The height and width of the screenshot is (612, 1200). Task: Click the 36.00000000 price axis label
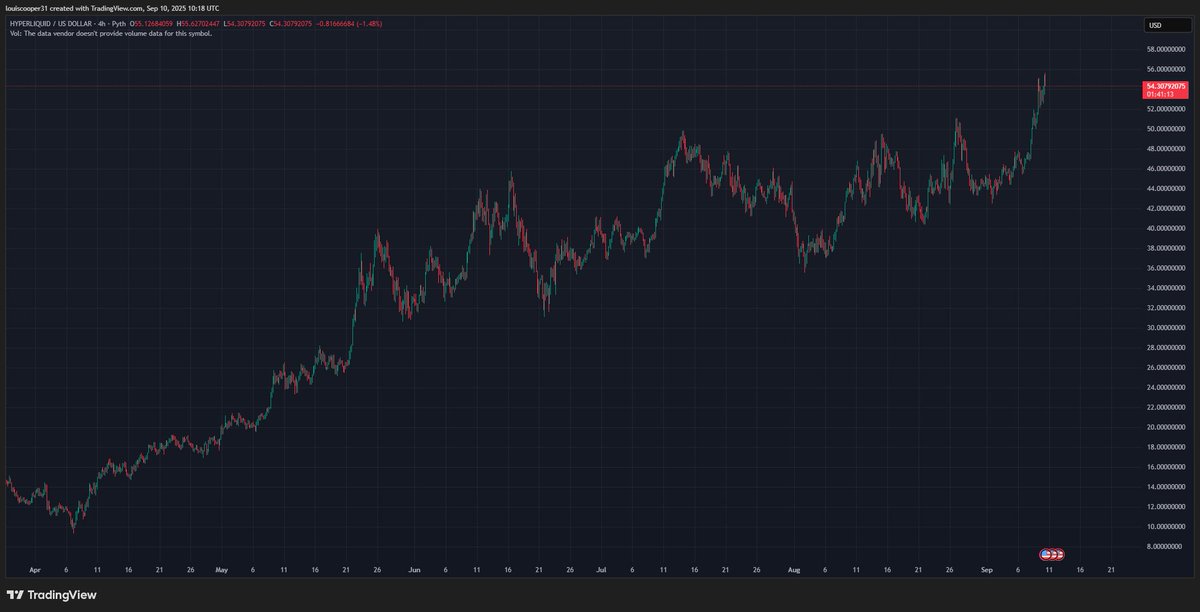tap(1166, 267)
